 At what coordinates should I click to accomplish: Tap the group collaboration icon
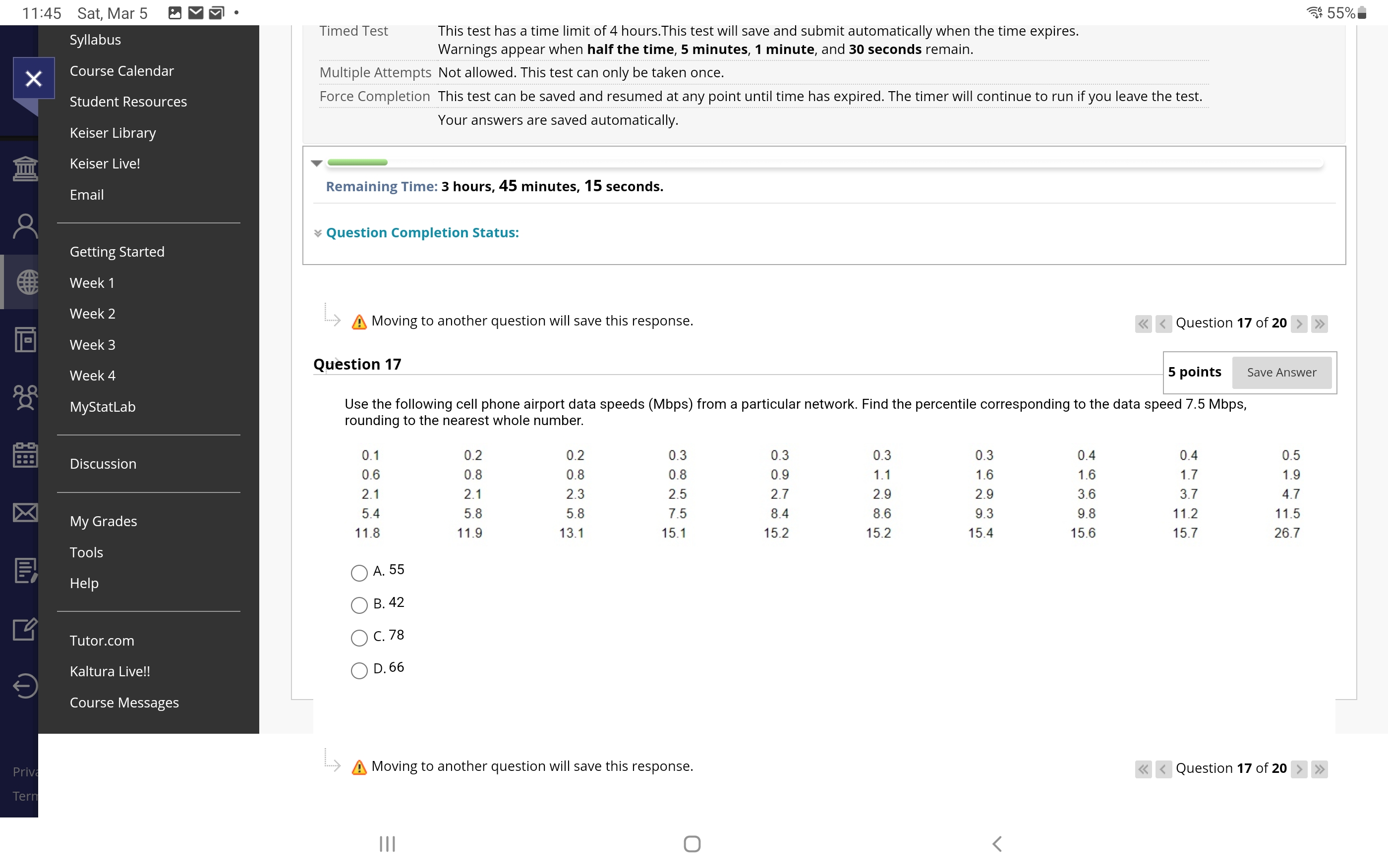(x=26, y=397)
